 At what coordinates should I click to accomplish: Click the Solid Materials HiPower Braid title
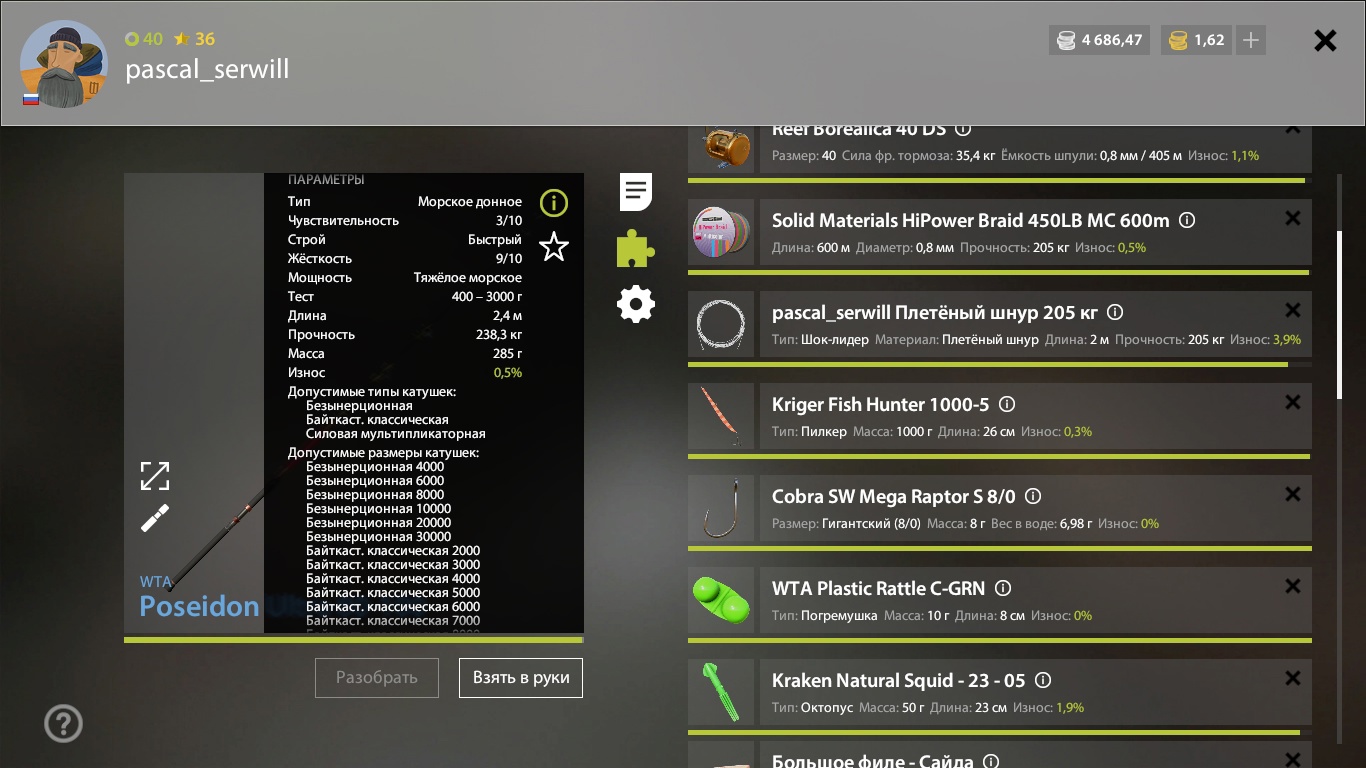click(970, 220)
